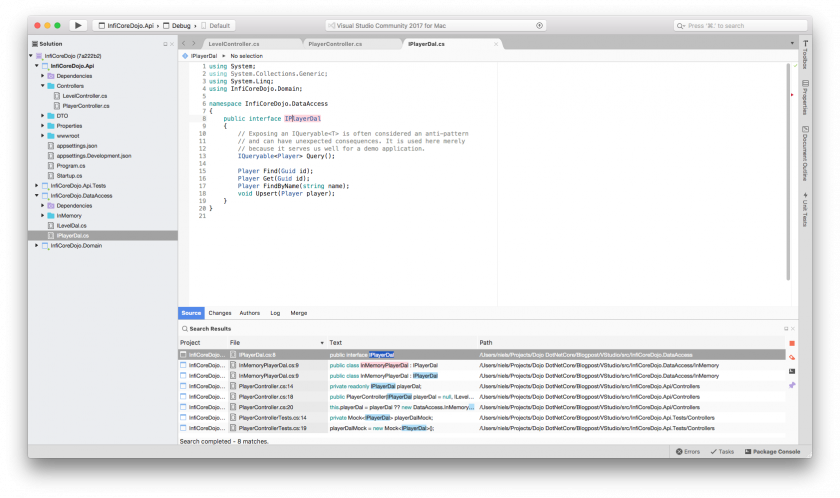Image resolution: width=840 pixels, height=498 pixels.
Task: Click the editor vertical scrollbar
Action: point(788,171)
